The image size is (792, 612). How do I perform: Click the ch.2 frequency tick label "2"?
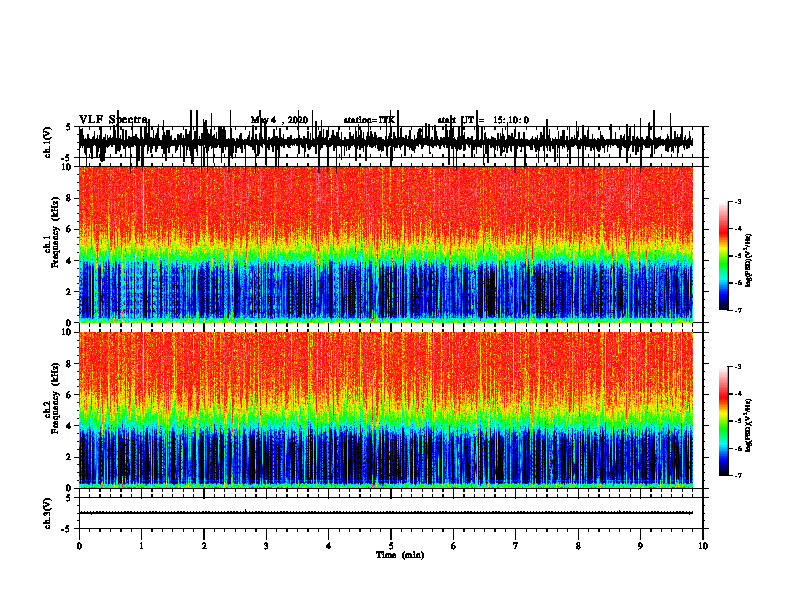(x=69, y=457)
